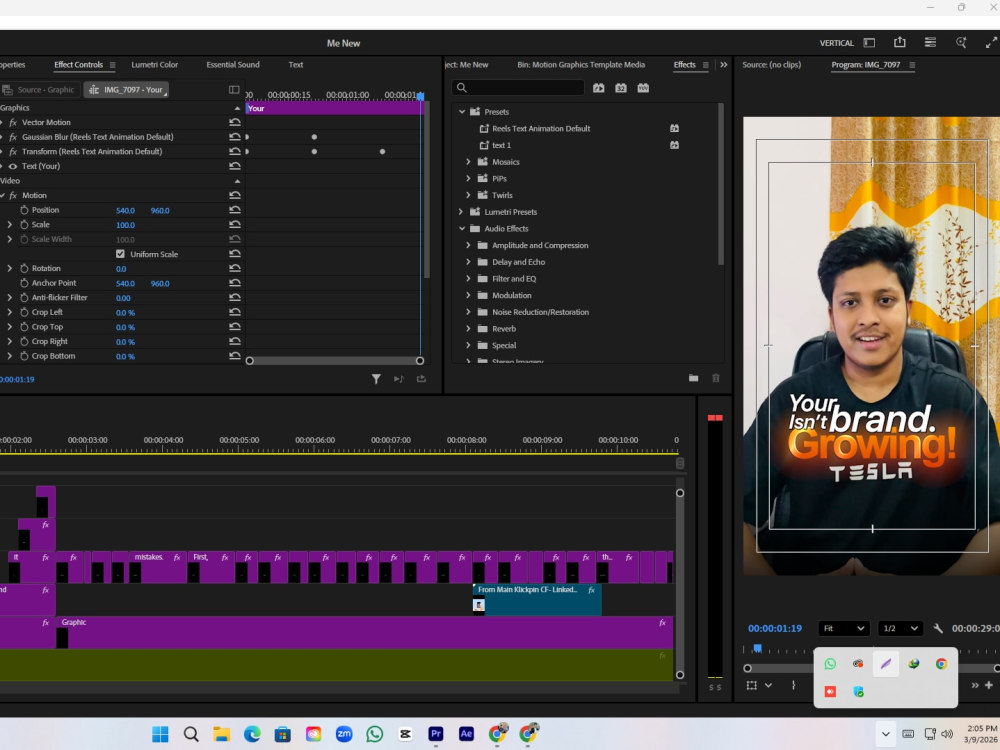Open the 1/2 playback resolution dropdown
The height and width of the screenshot is (750, 1000).
[900, 628]
